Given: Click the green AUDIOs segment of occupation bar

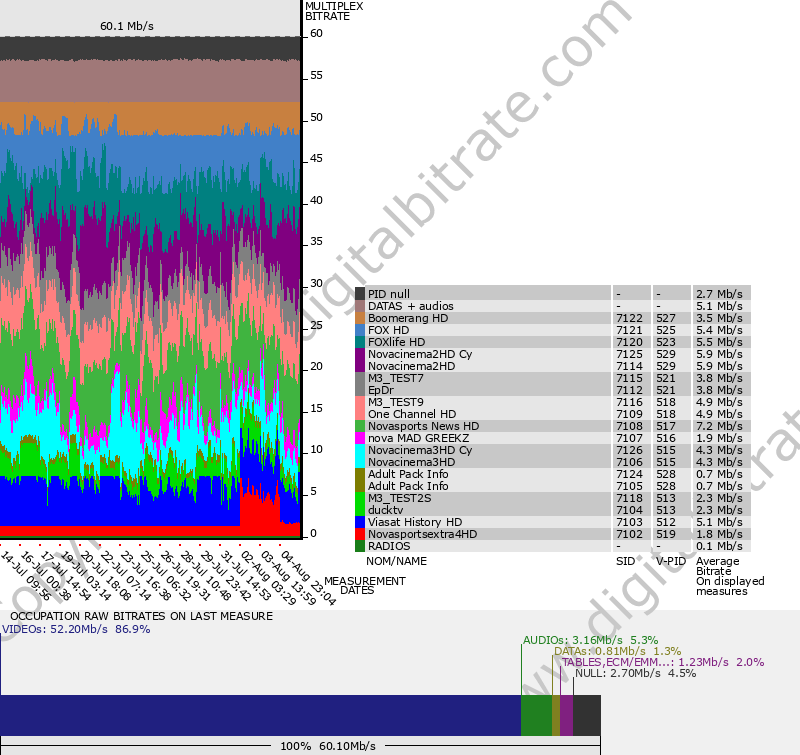Looking at the screenshot, I should 536,716.
